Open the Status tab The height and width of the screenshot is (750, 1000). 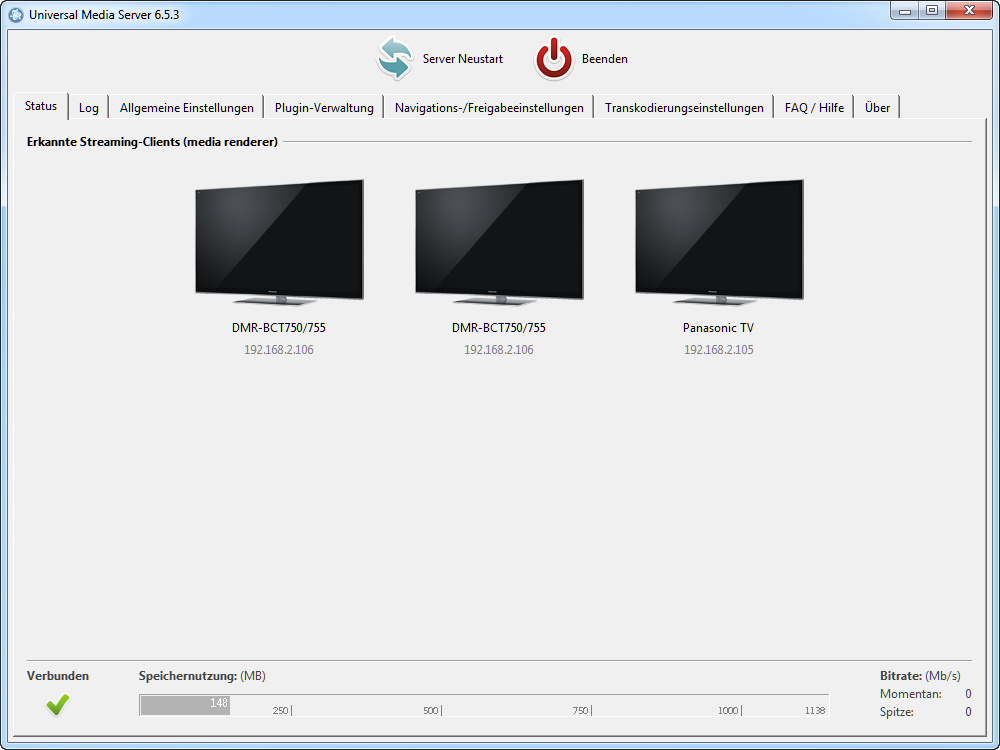41,106
